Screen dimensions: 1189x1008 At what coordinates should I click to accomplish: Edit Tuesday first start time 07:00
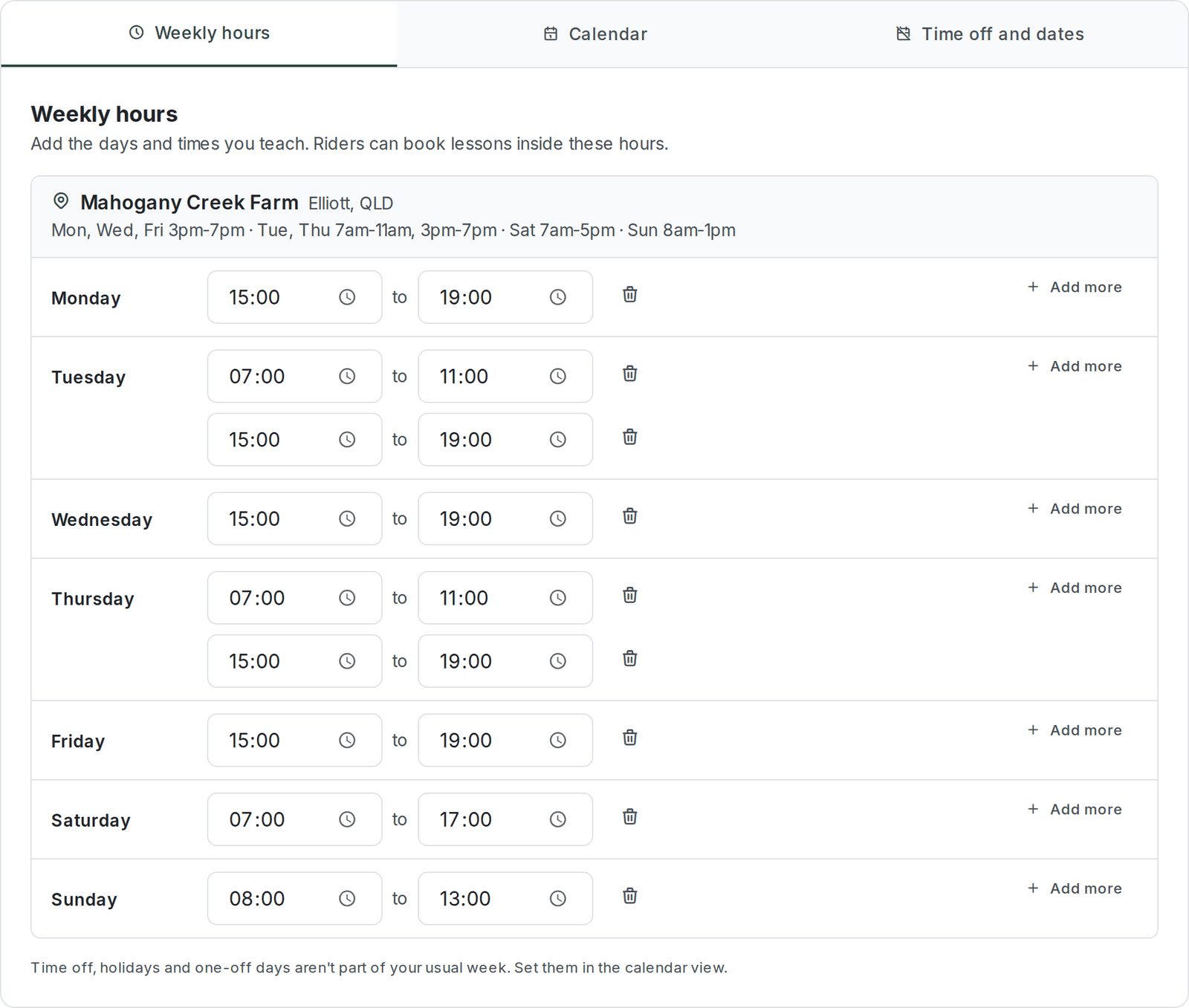click(x=294, y=377)
